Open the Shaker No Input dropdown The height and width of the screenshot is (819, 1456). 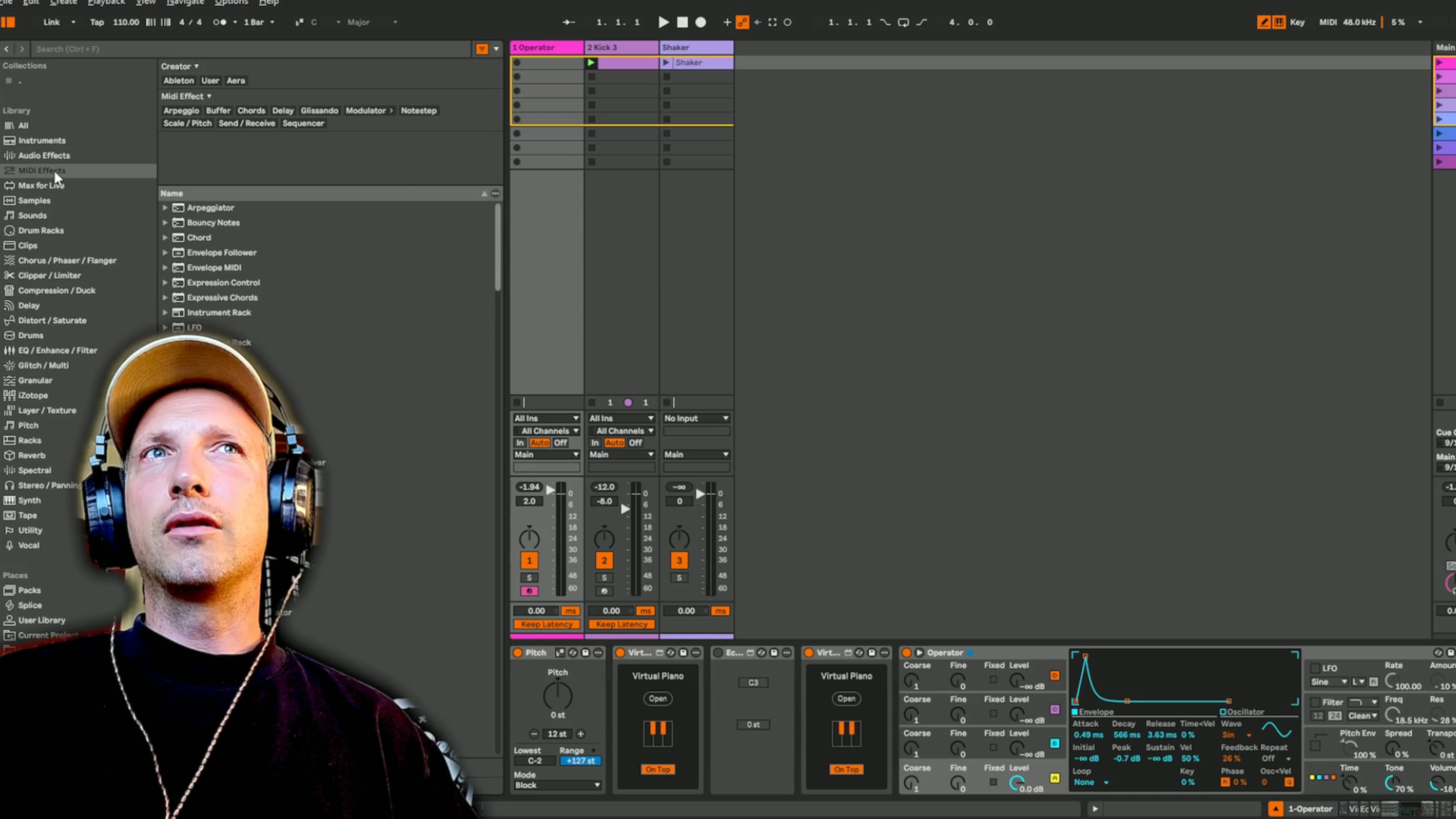pos(696,419)
